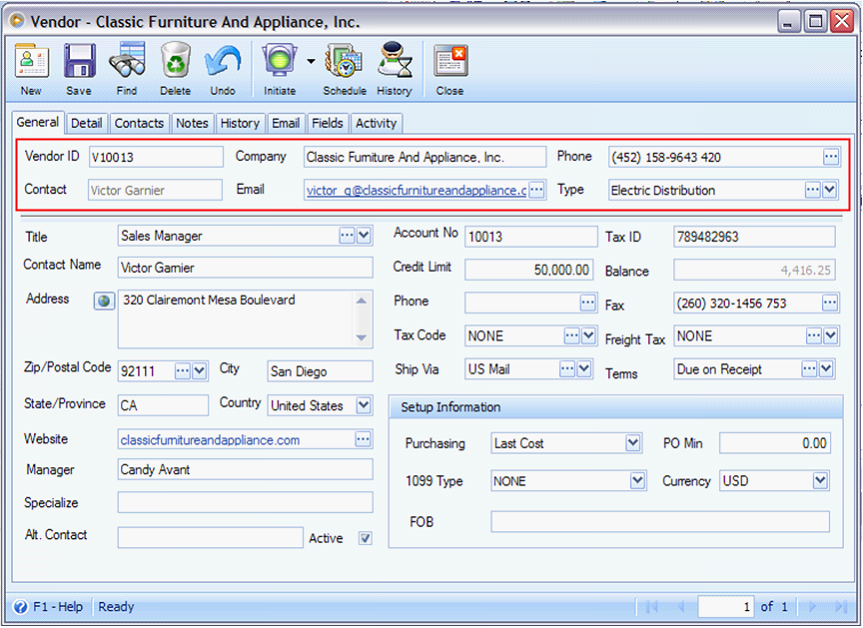Screen dimensions: 863x628
Task: Click ellipsis button in Tax Code field
Action: [572, 335]
